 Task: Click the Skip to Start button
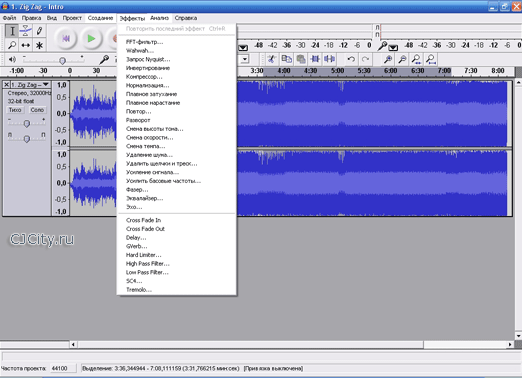(66, 39)
